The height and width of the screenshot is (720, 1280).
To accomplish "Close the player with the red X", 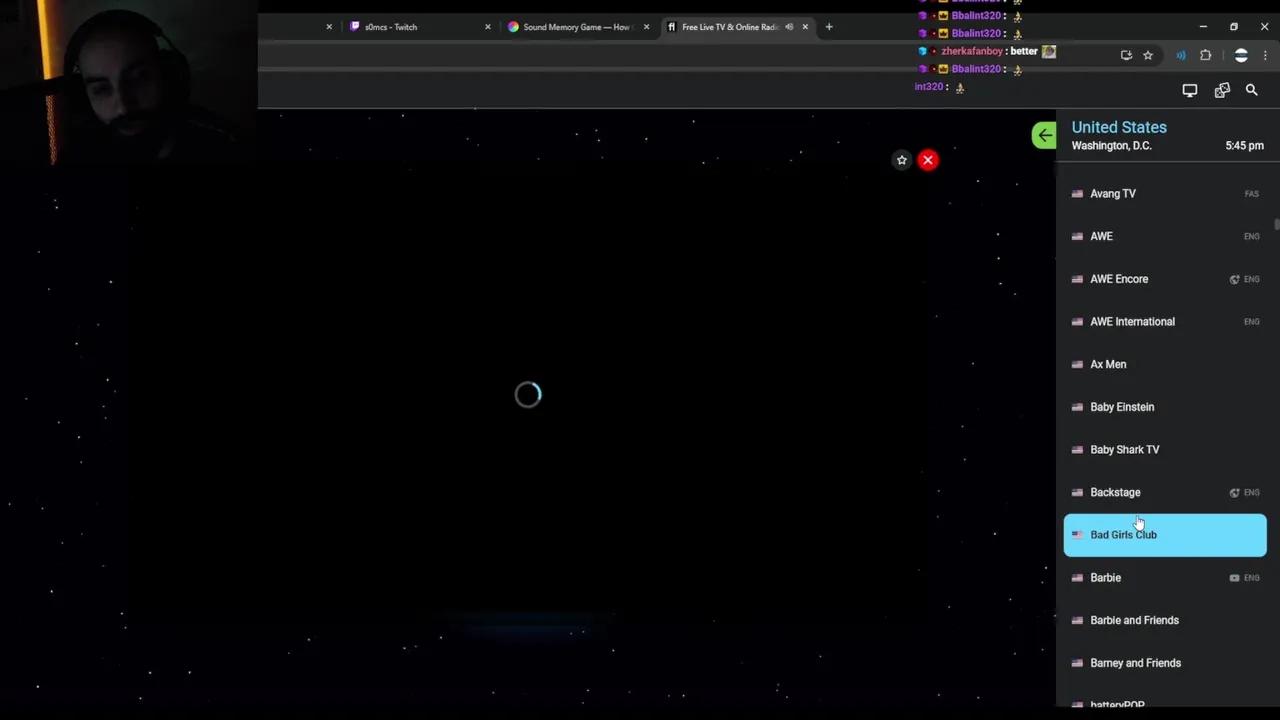I will [928, 160].
